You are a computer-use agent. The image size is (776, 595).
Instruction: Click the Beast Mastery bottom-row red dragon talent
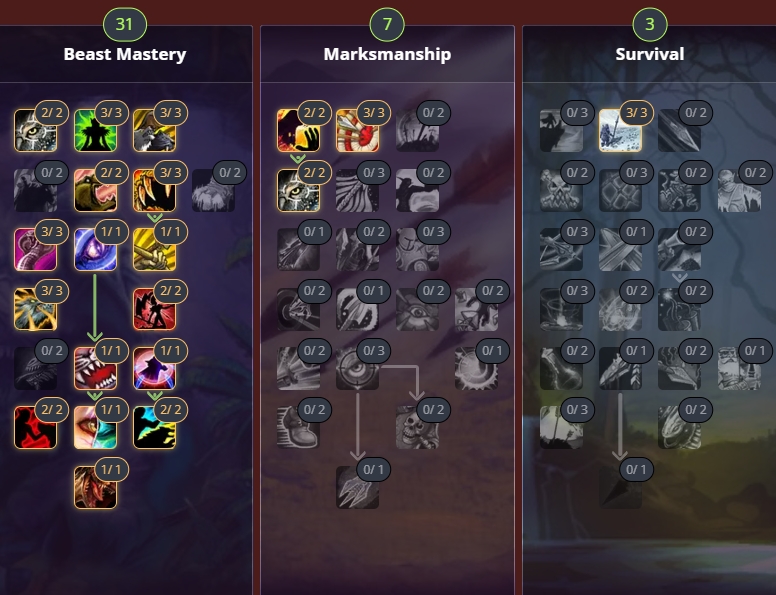[95, 487]
